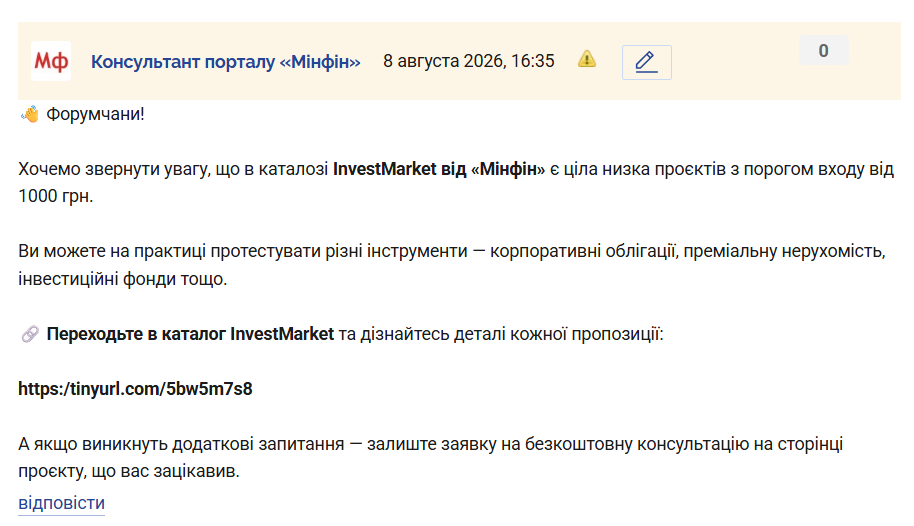Open the Консультант порталу «Мінфін» profile
The image size is (914, 526).
tap(226, 61)
